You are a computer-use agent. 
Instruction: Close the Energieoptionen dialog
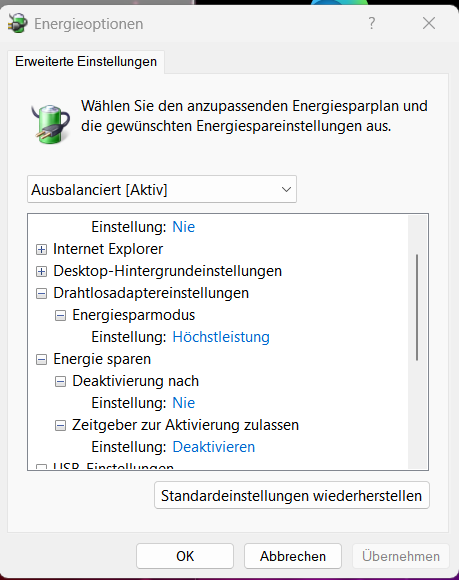(x=429, y=23)
